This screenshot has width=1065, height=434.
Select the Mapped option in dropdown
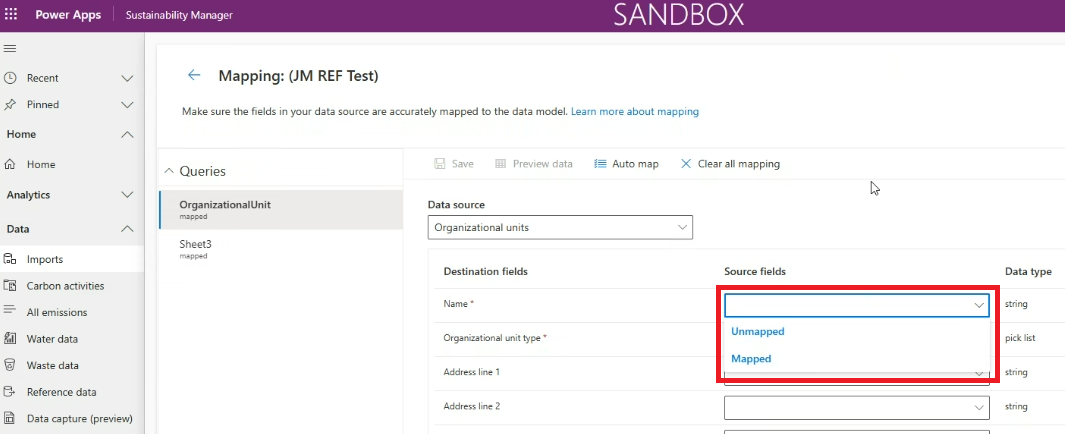tap(751, 359)
